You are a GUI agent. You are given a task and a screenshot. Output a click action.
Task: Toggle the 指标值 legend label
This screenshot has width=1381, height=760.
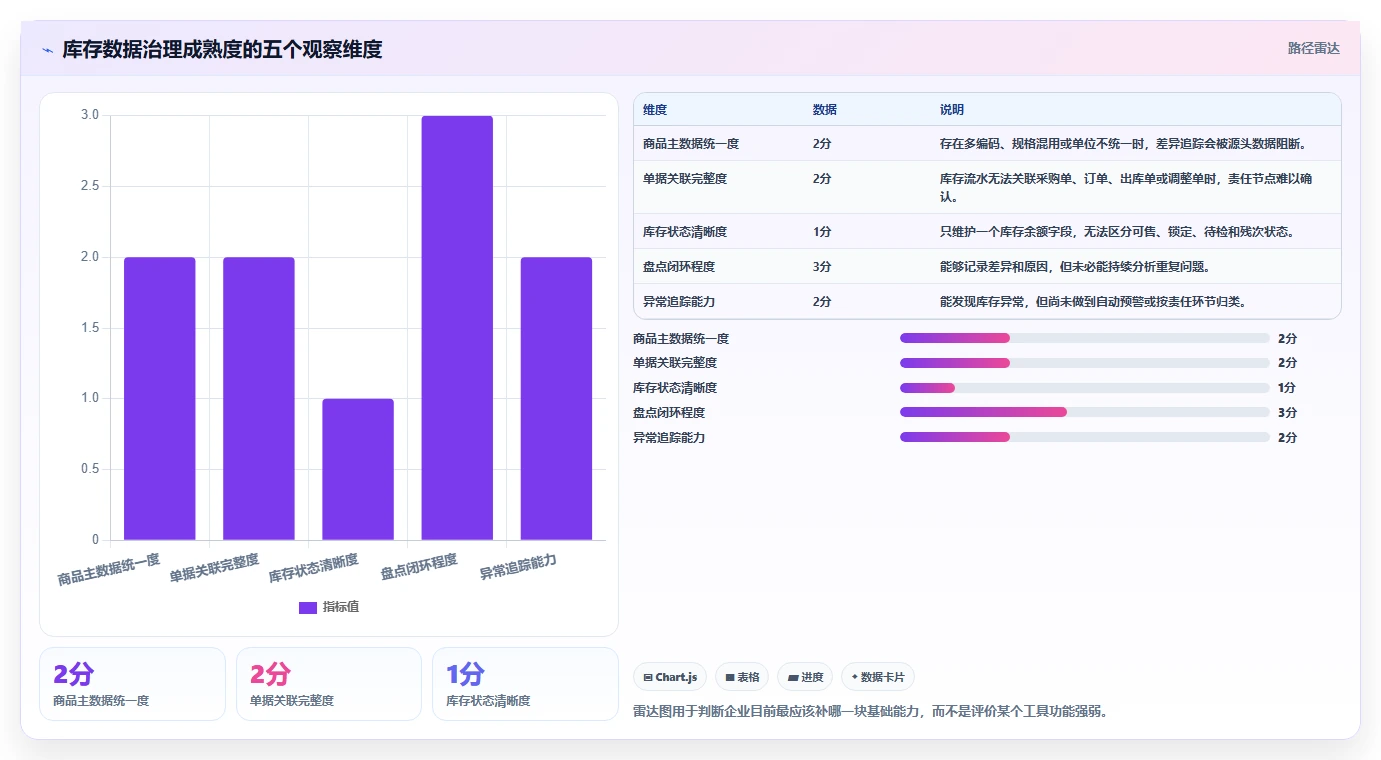tap(340, 608)
